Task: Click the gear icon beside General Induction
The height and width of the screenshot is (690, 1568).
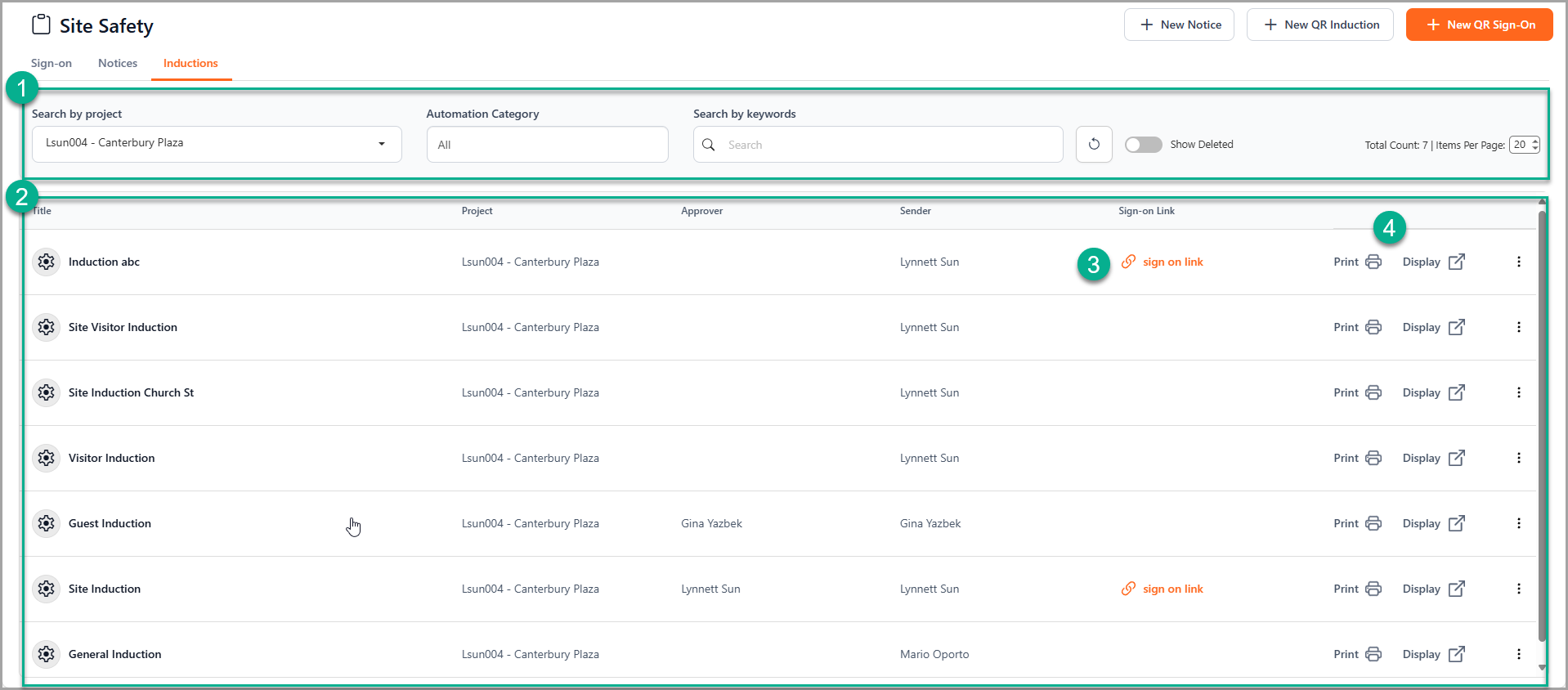Action: pos(47,654)
